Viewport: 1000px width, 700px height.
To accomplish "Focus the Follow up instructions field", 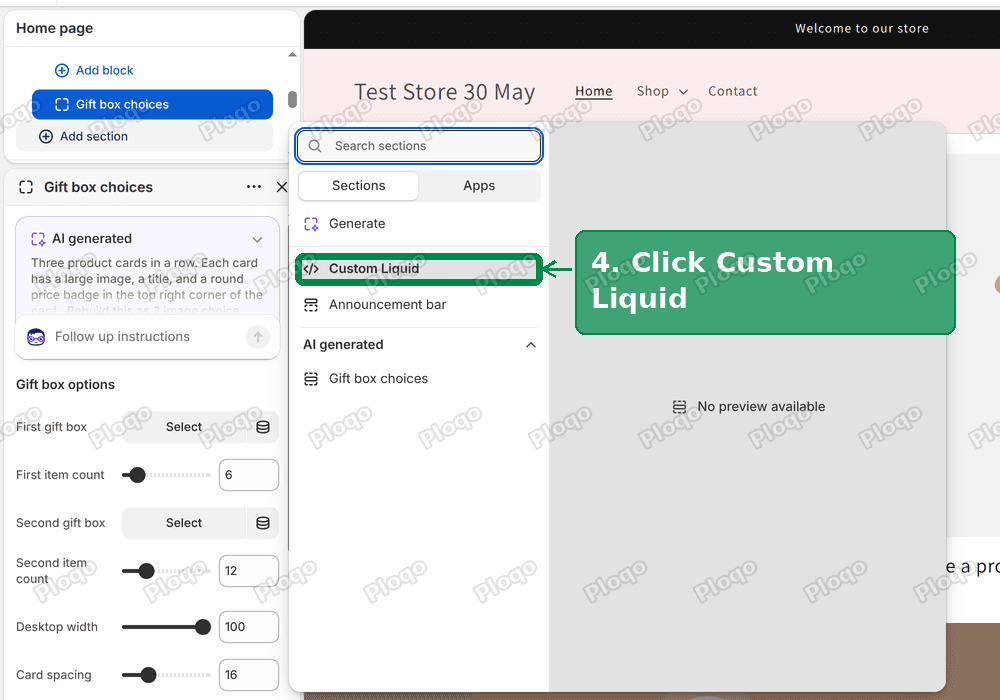I will [x=147, y=337].
